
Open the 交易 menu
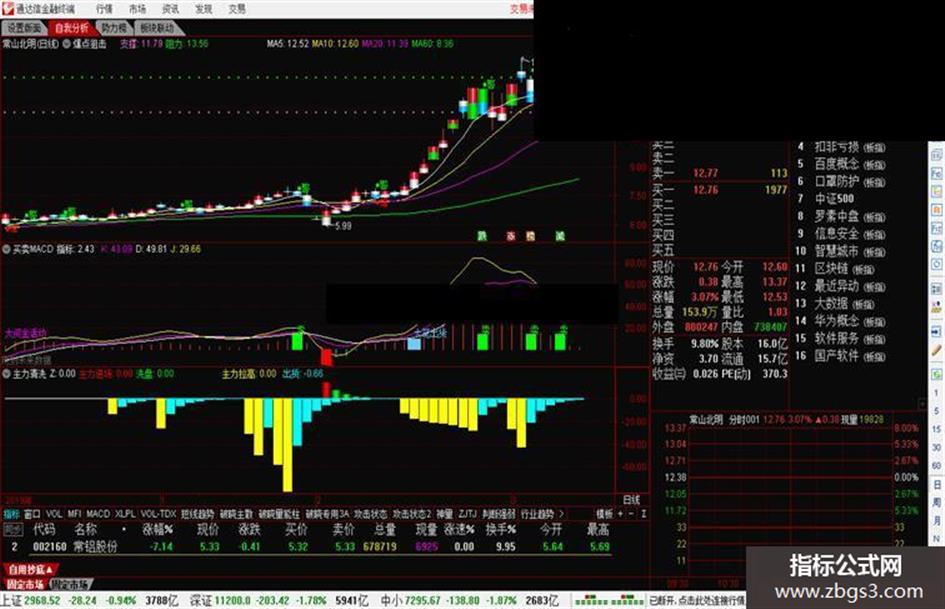[x=237, y=9]
